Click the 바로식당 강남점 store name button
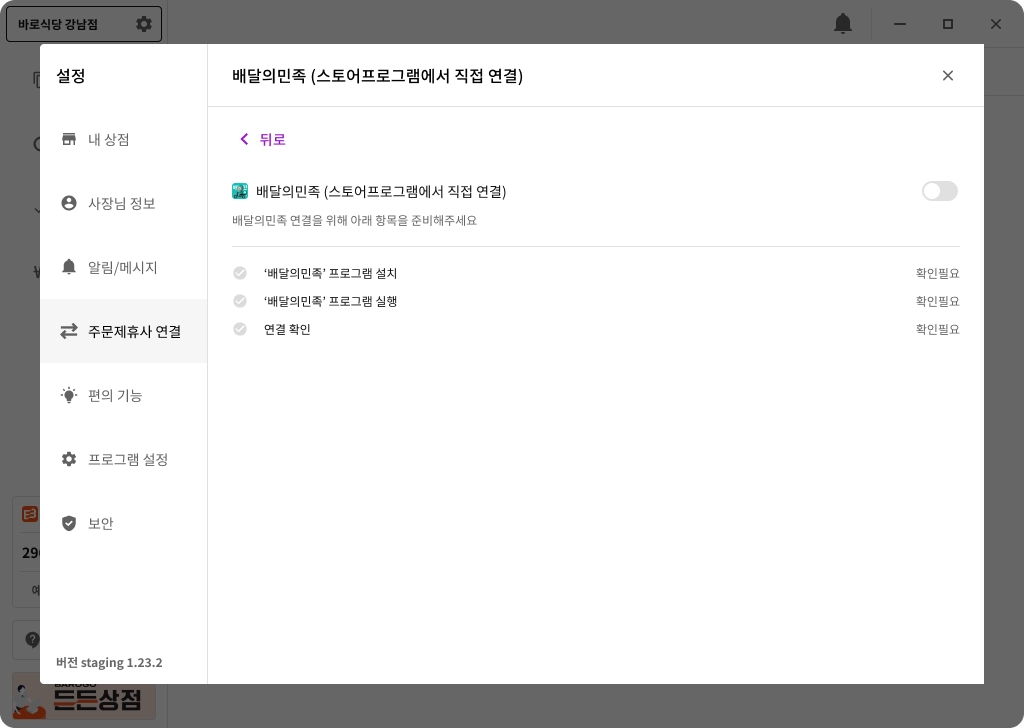1024x728 pixels. [84, 24]
